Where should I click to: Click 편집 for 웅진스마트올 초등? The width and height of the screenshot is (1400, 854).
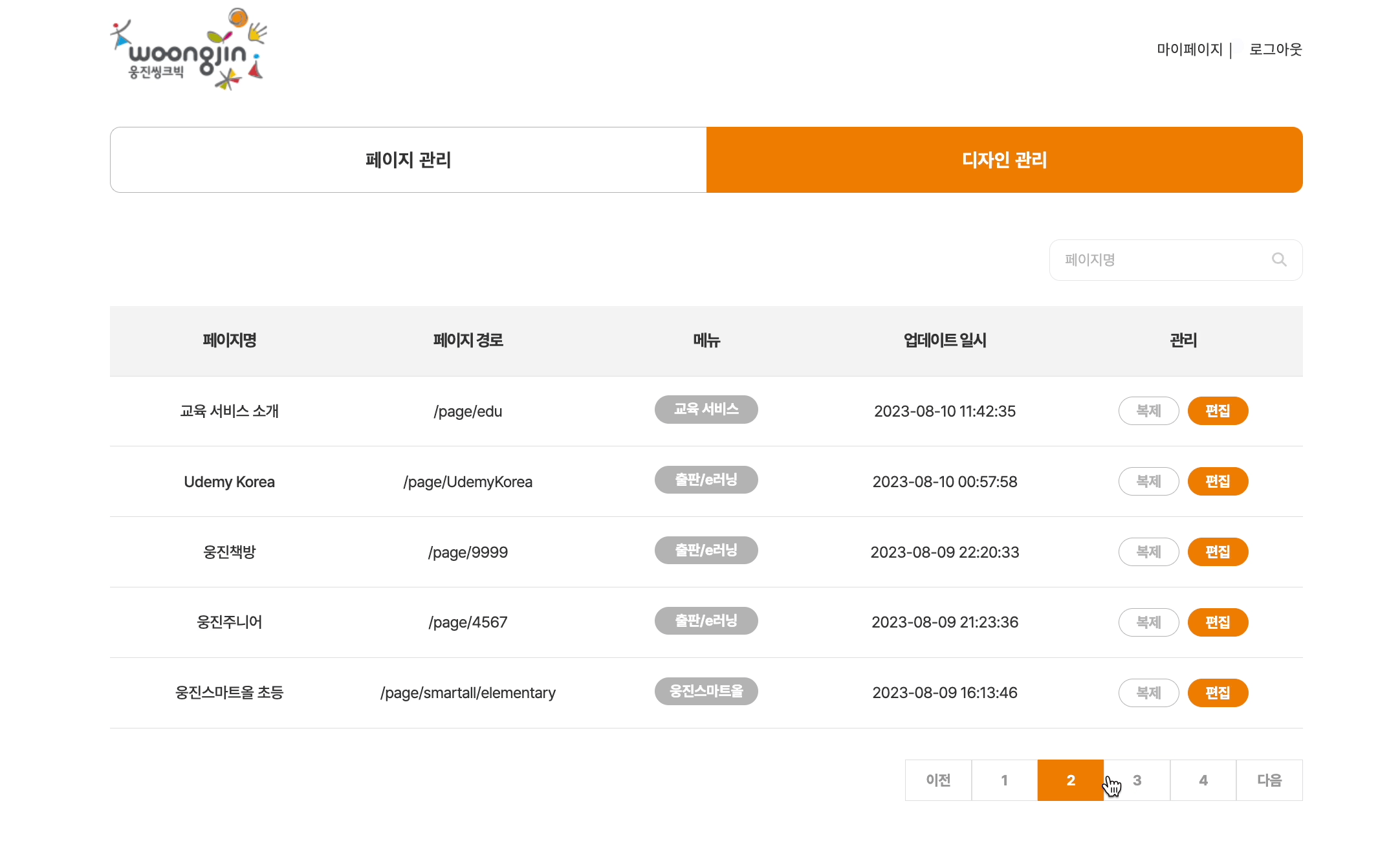(1218, 692)
